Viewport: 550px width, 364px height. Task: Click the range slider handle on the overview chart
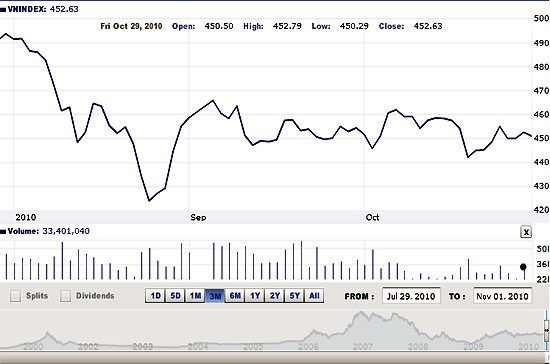(546, 330)
